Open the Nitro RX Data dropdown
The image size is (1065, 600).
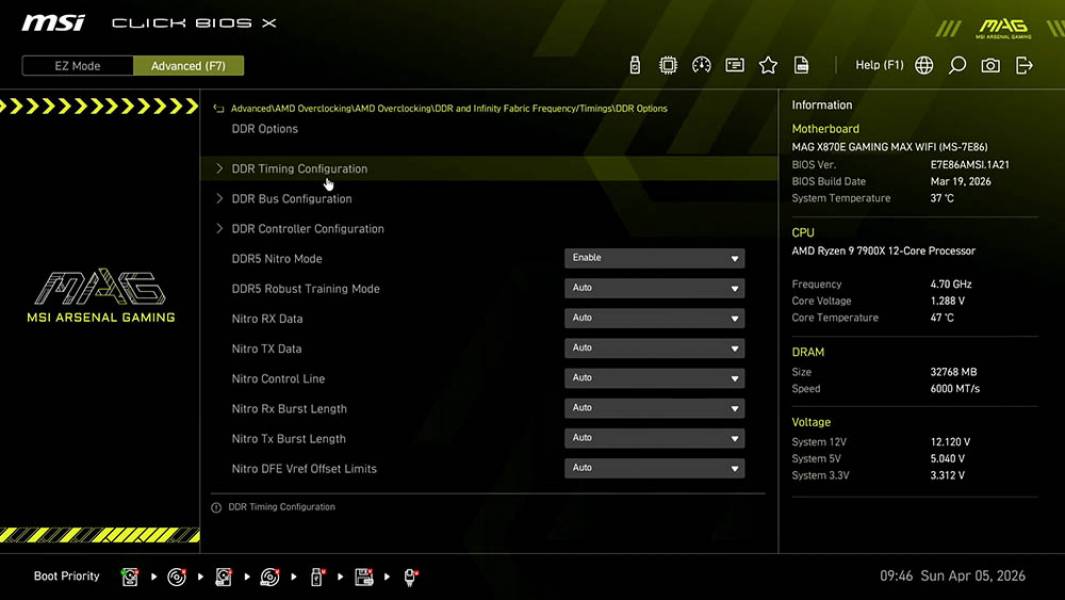coord(654,318)
